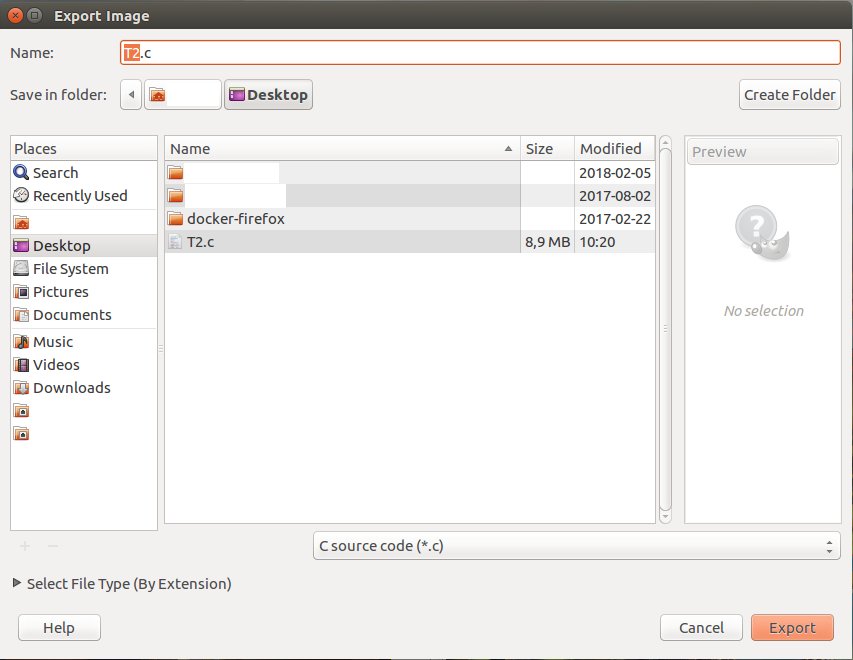Image resolution: width=853 pixels, height=660 pixels.
Task: Sort files by Name column header
Action: (x=340, y=149)
